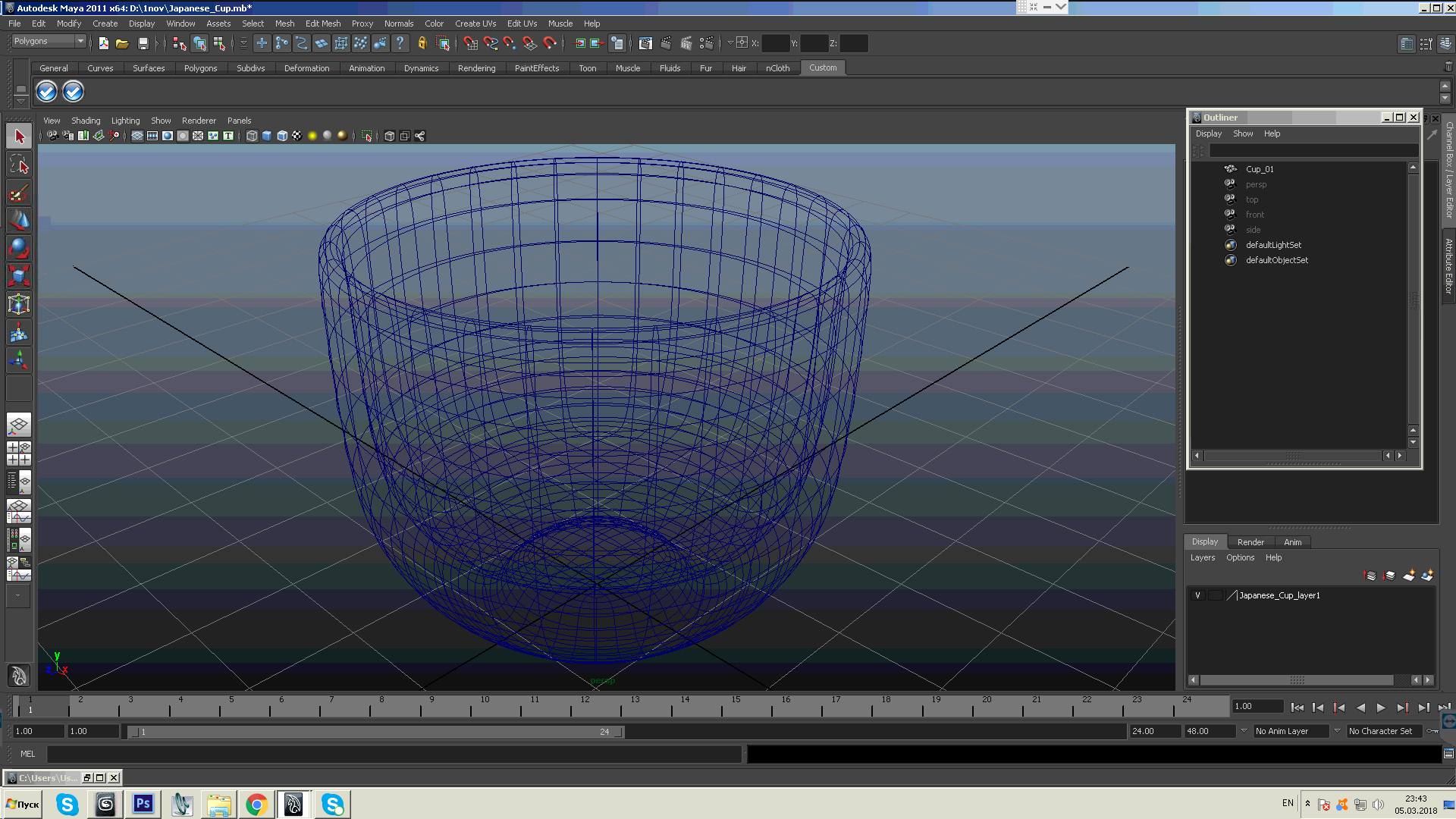1456x819 pixels.
Task: Click the Anim tab in properties
Action: coord(1292,541)
